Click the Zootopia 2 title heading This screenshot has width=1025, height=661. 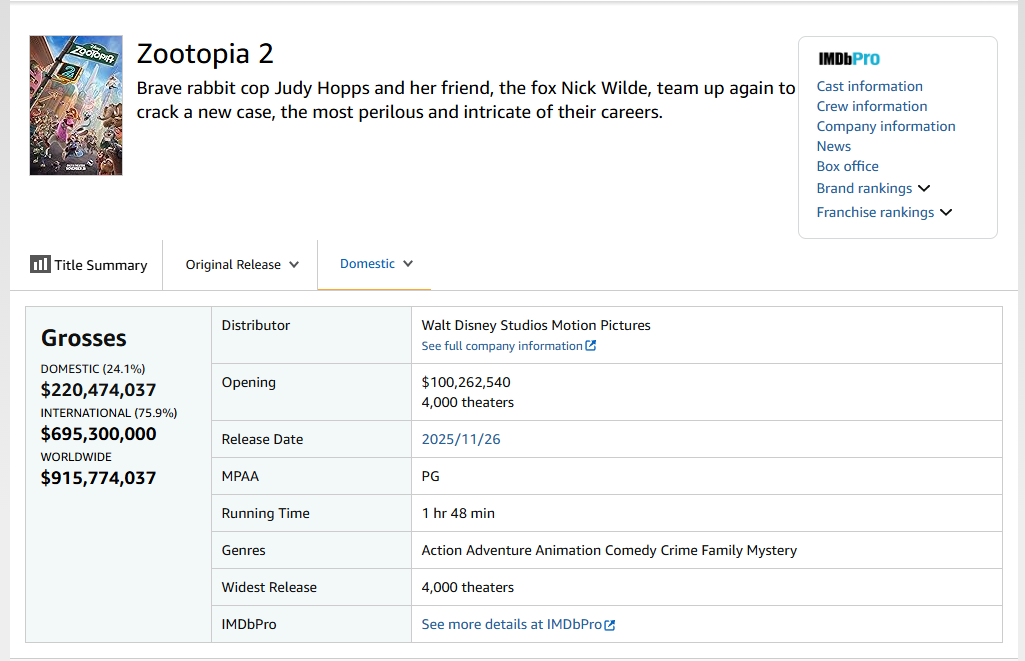(x=205, y=54)
